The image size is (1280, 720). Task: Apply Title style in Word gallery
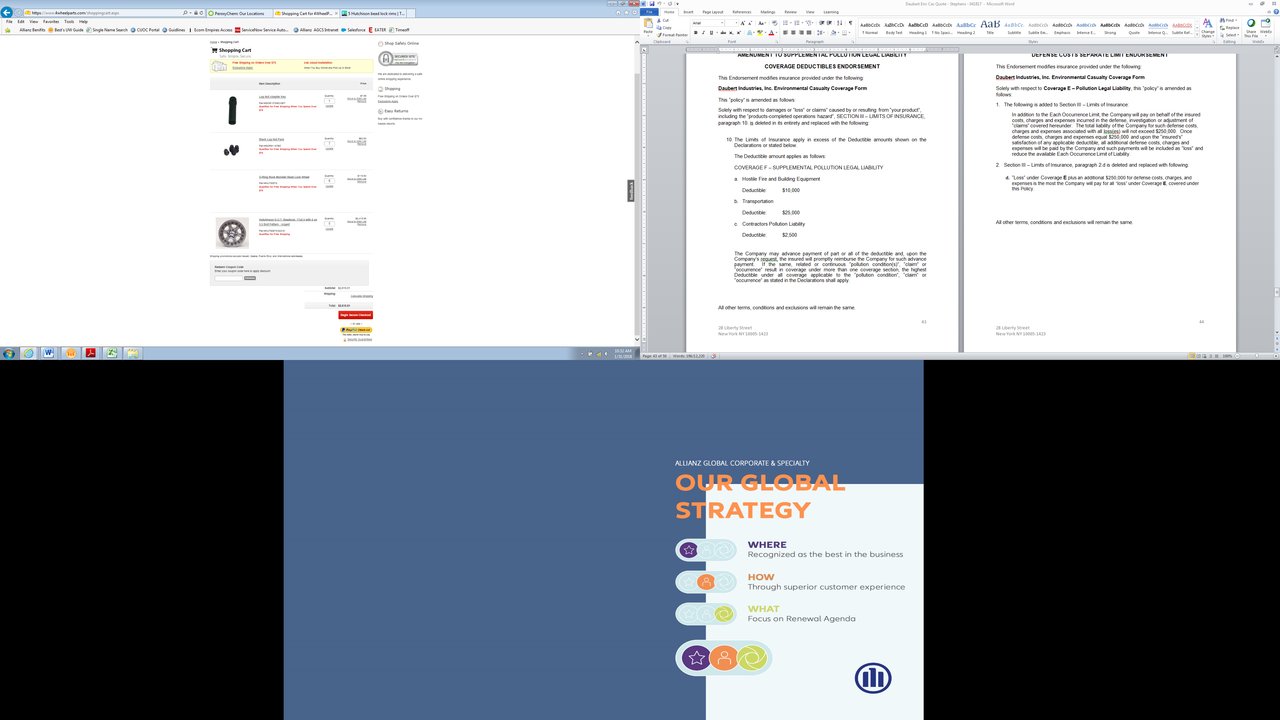[x=990, y=28]
